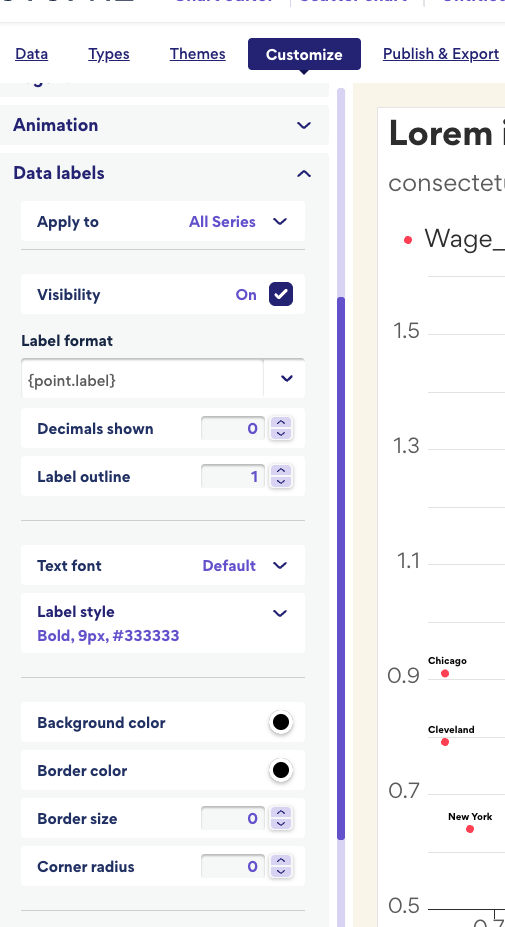This screenshot has width=505, height=927.
Task: Expand the Label style options
Action: pyautogui.click(x=163, y=623)
